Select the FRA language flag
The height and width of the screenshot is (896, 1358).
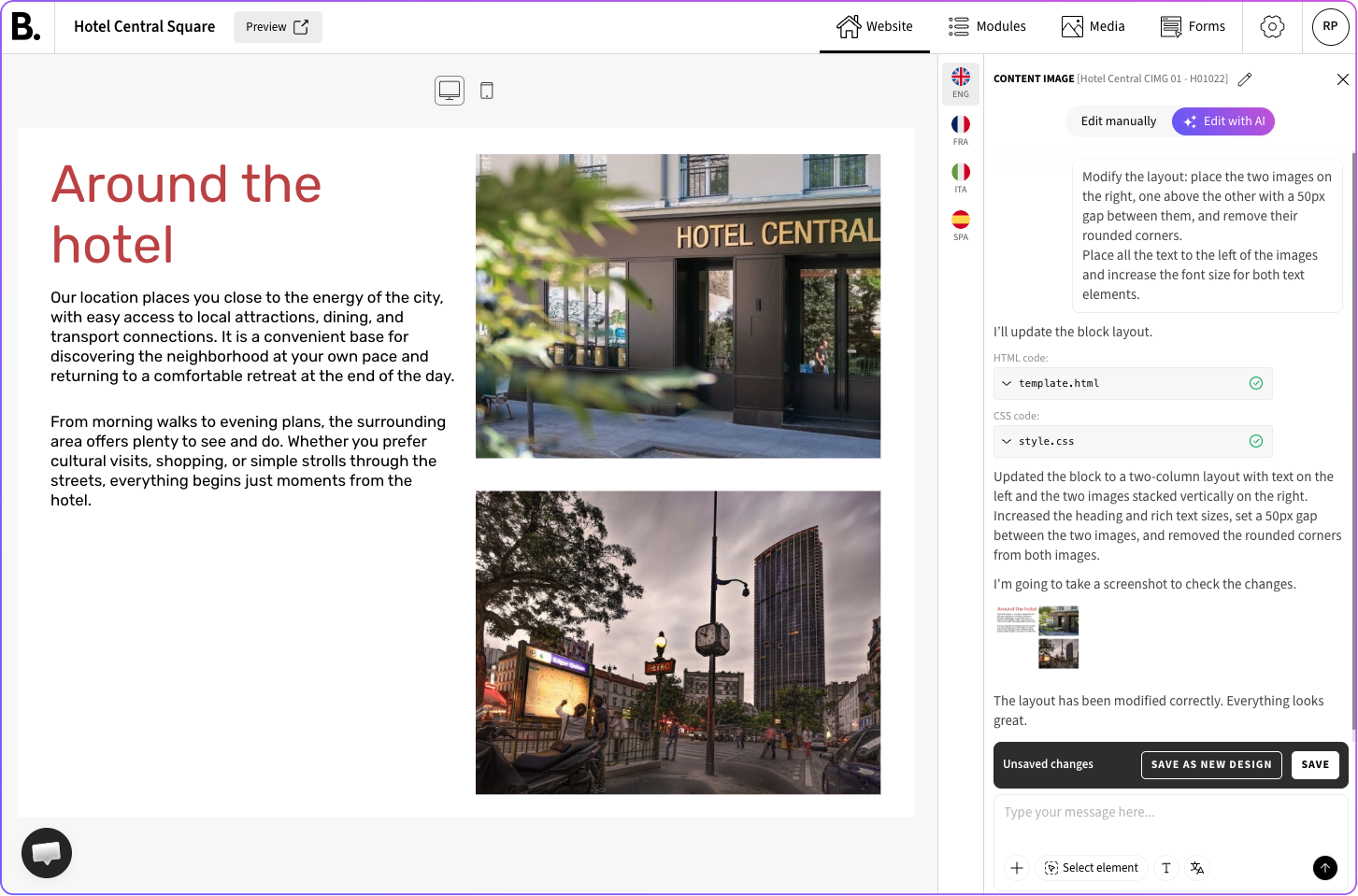[x=961, y=131]
